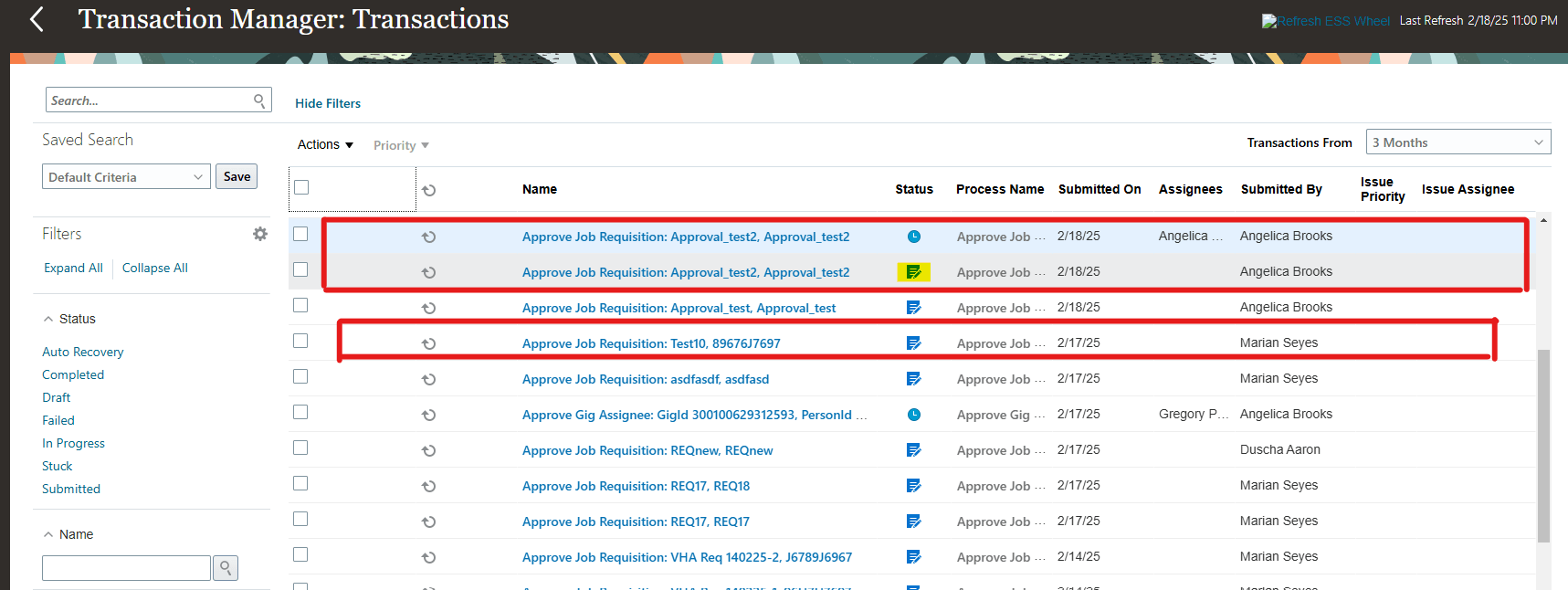Refresh the REQ17, REQ18 row

point(428,486)
